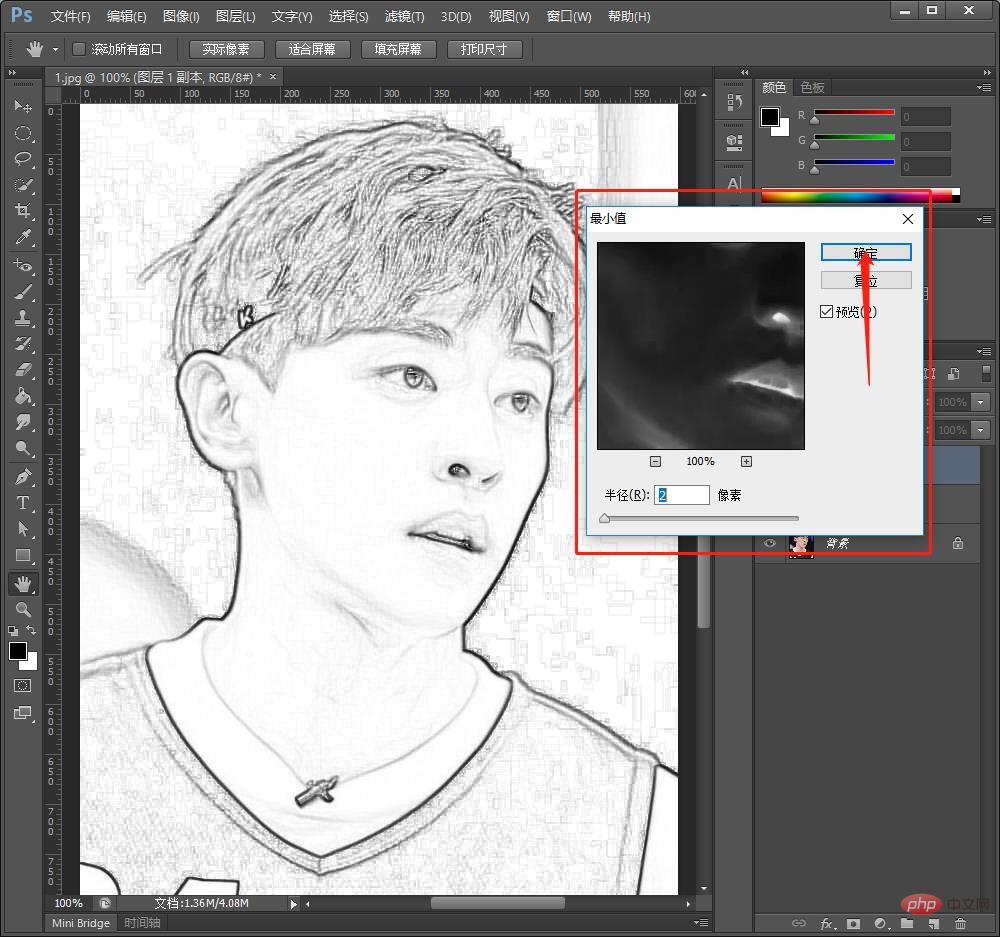Delete layer using trash icon
This screenshot has width=1000, height=937.
click(959, 925)
